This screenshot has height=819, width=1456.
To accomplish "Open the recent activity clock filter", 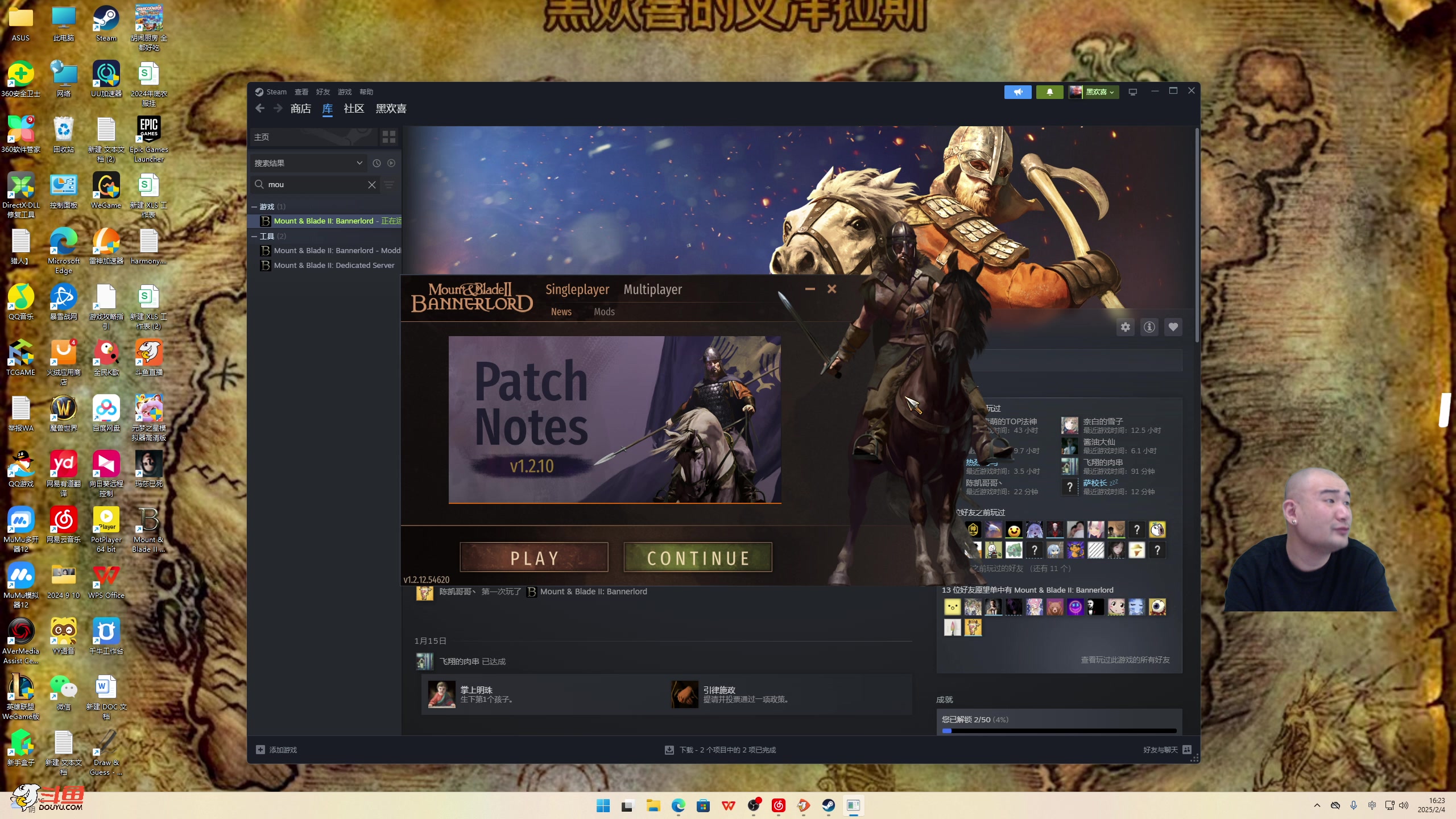I will click(x=377, y=163).
